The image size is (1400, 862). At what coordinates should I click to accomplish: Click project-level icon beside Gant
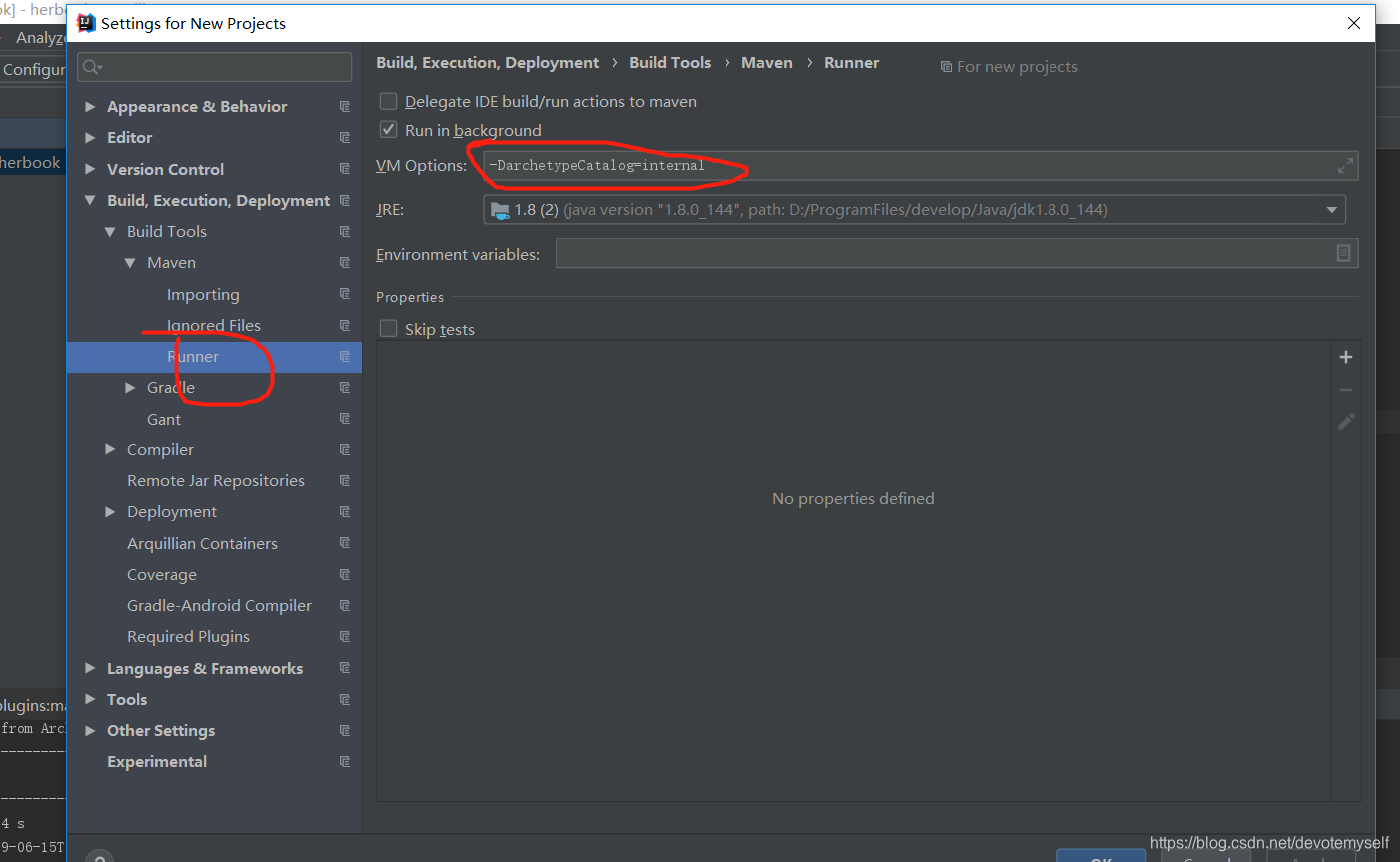click(x=345, y=419)
